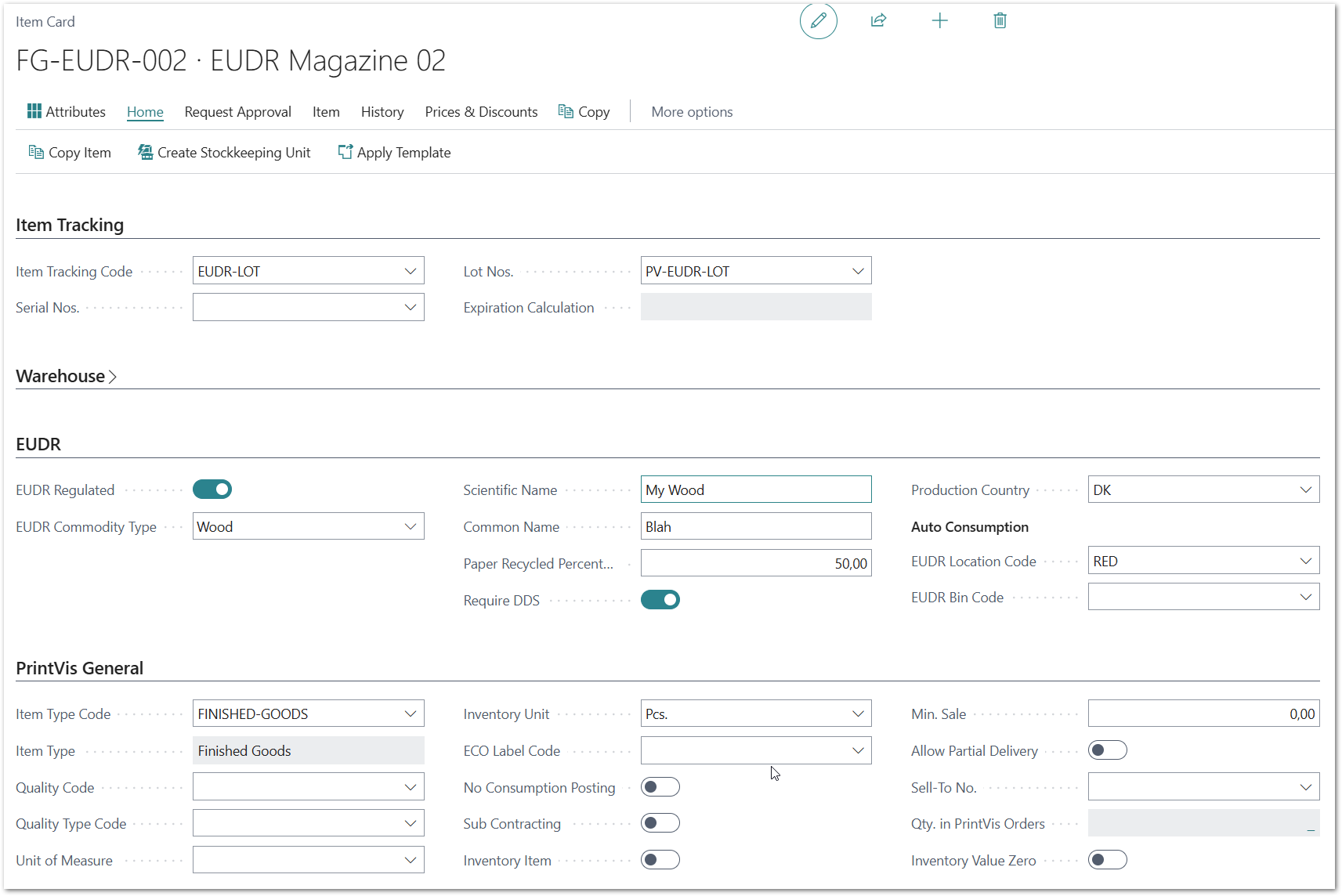
Task: Click the pencil edit icon
Action: coord(818,21)
